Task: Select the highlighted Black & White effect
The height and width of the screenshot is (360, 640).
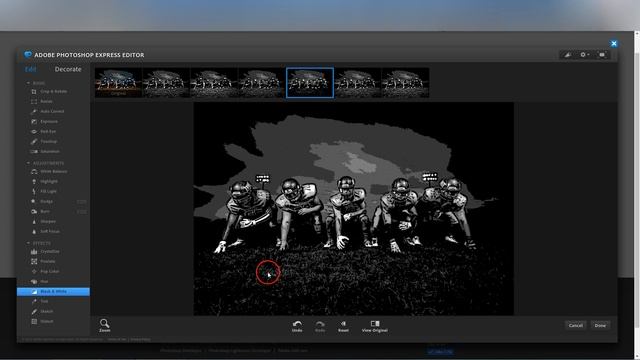Action: [53, 291]
